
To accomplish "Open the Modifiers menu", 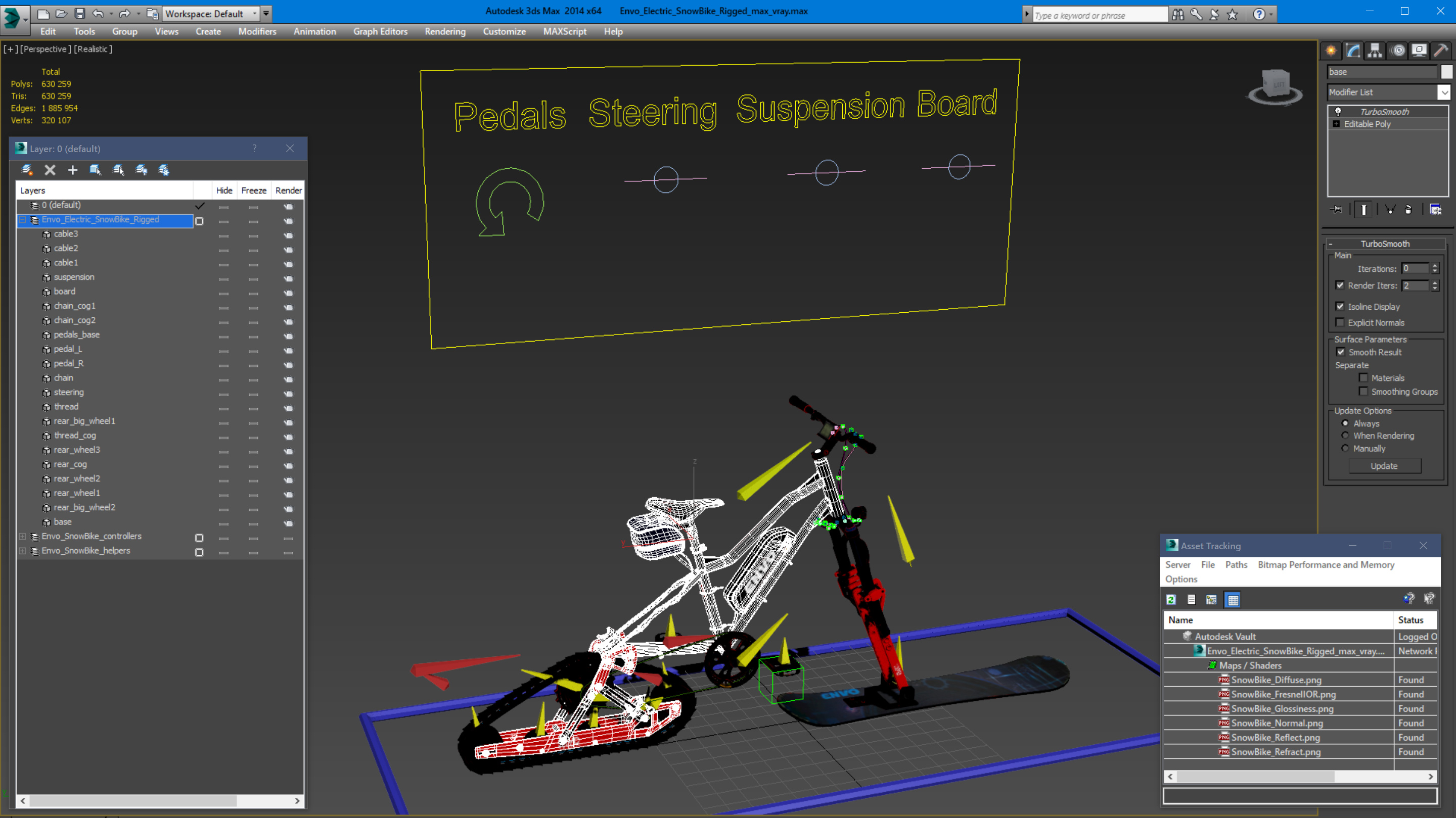I will point(257,32).
